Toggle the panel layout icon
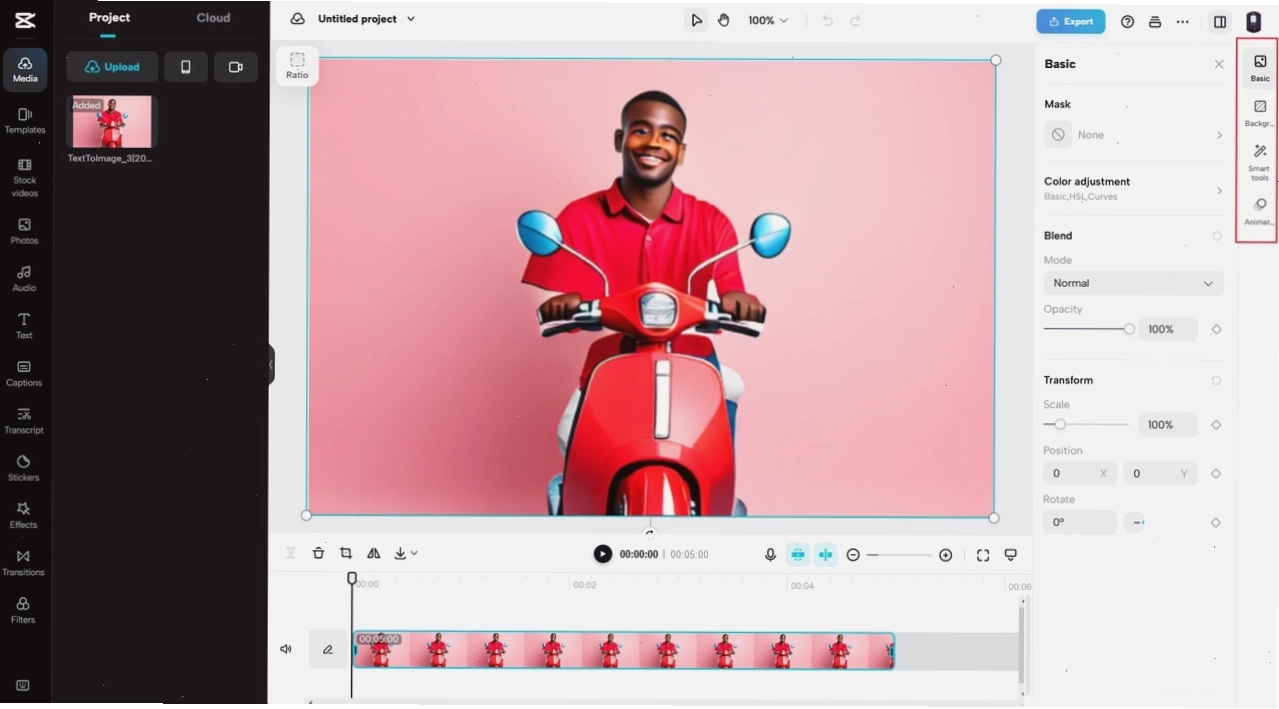Screen dimensions: 1279x709 point(1220,21)
